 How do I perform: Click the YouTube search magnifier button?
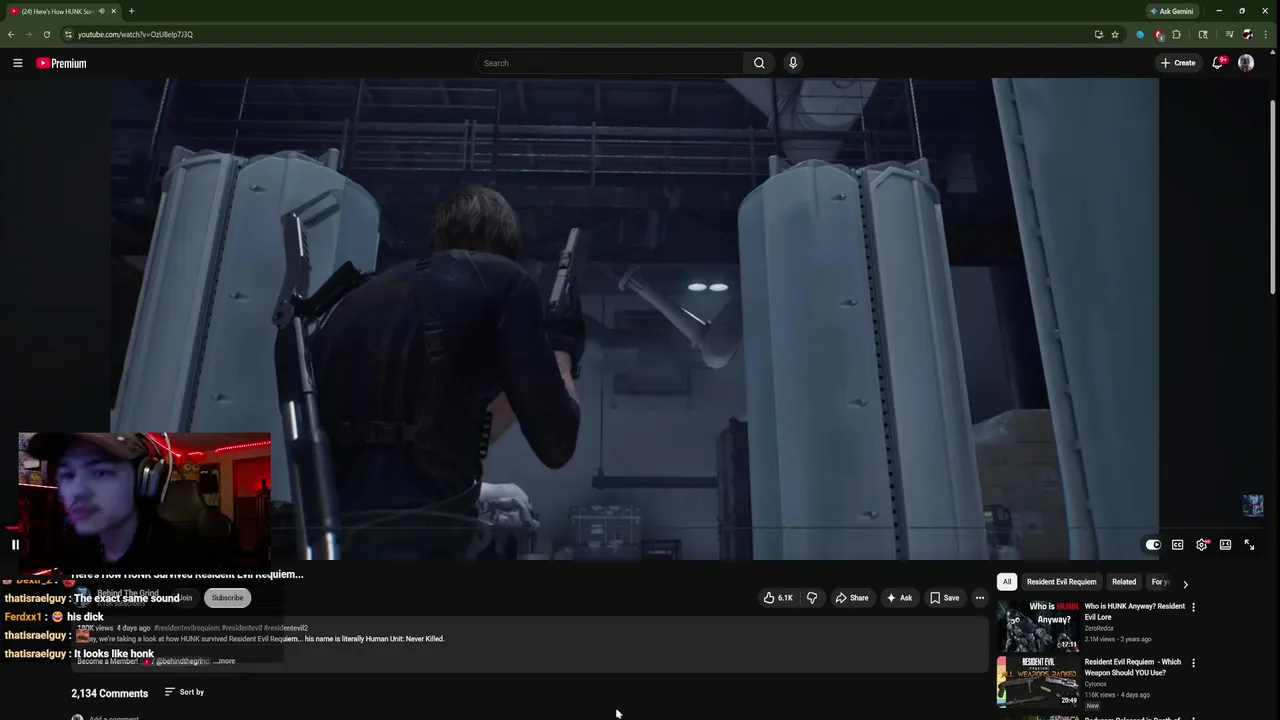pos(759,63)
